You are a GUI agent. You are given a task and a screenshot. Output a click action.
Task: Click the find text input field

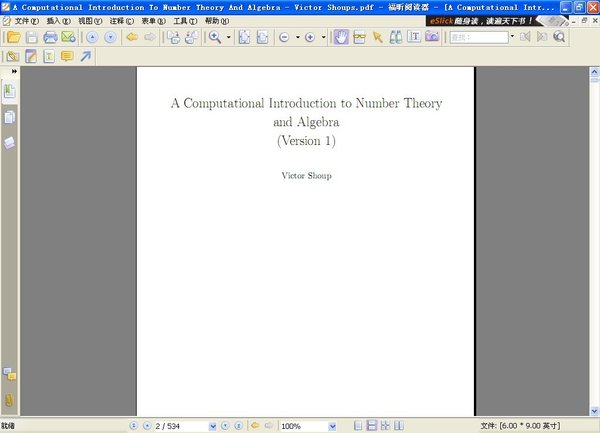tap(477, 37)
